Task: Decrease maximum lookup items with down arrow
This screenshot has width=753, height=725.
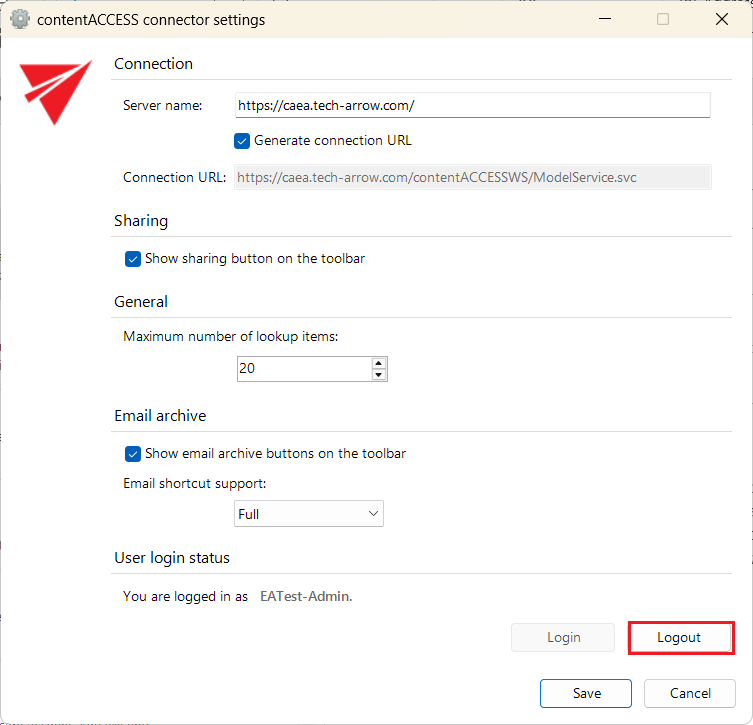Action: point(378,375)
